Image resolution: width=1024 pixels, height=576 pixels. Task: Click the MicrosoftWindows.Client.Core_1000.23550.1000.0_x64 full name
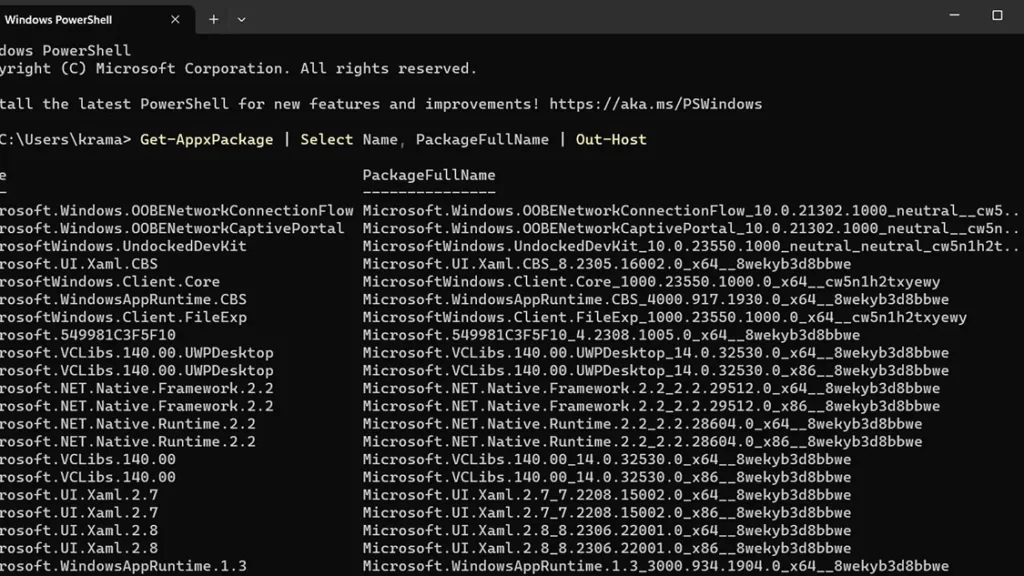(651, 281)
